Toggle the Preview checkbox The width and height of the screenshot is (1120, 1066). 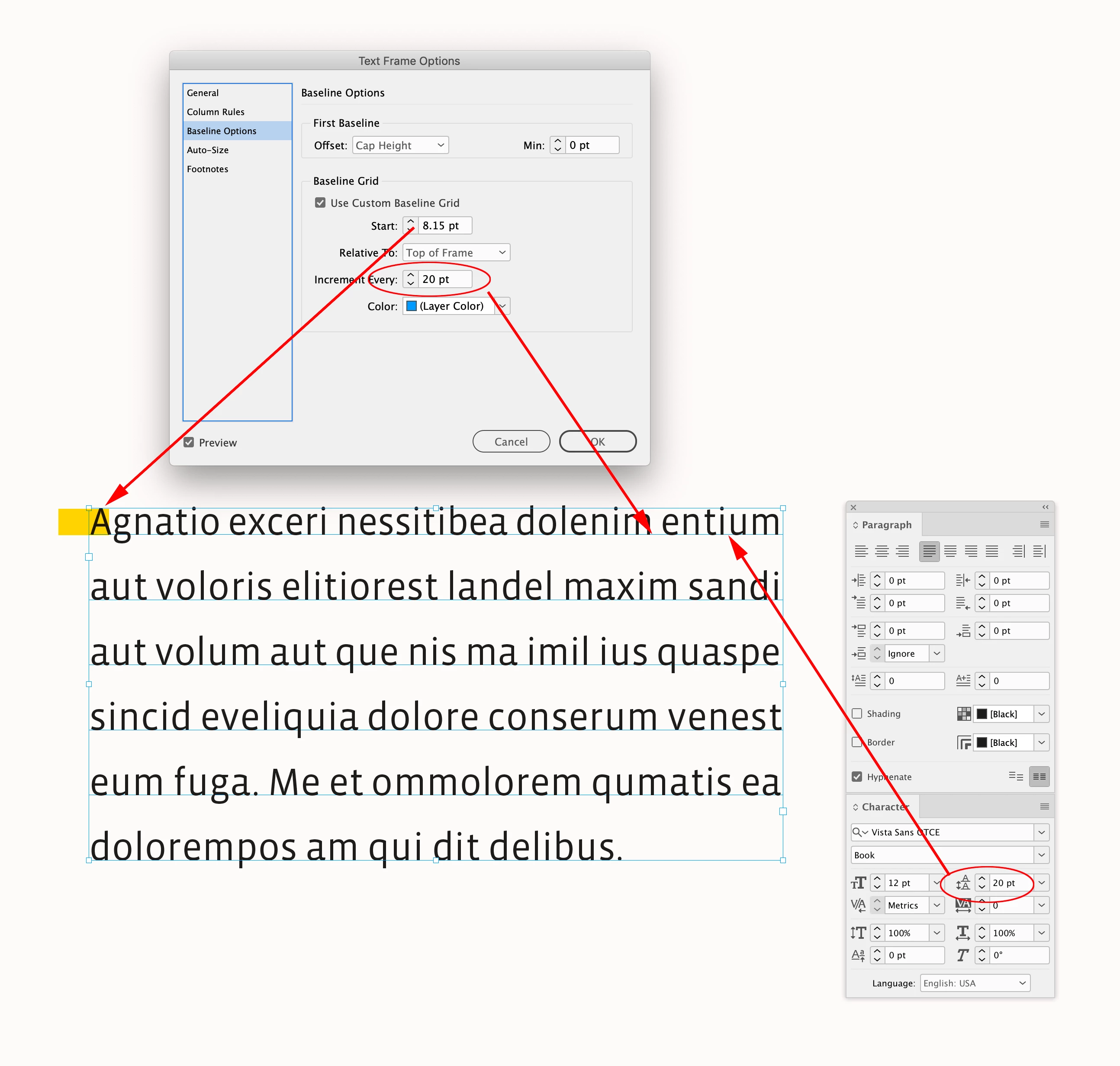189,442
